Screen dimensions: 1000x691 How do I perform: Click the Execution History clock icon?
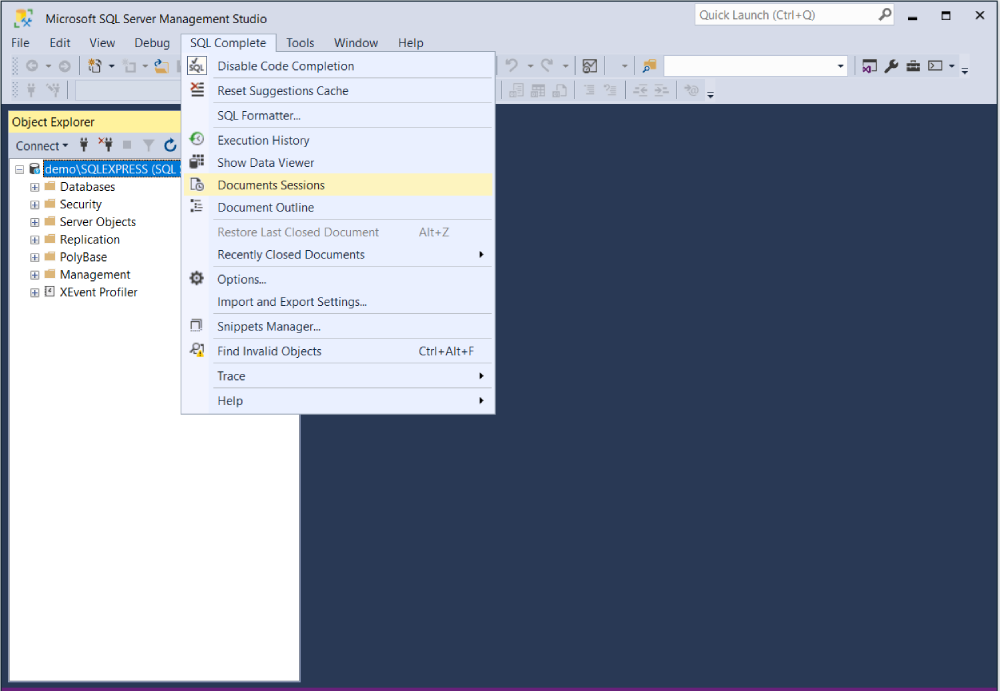[x=196, y=139]
